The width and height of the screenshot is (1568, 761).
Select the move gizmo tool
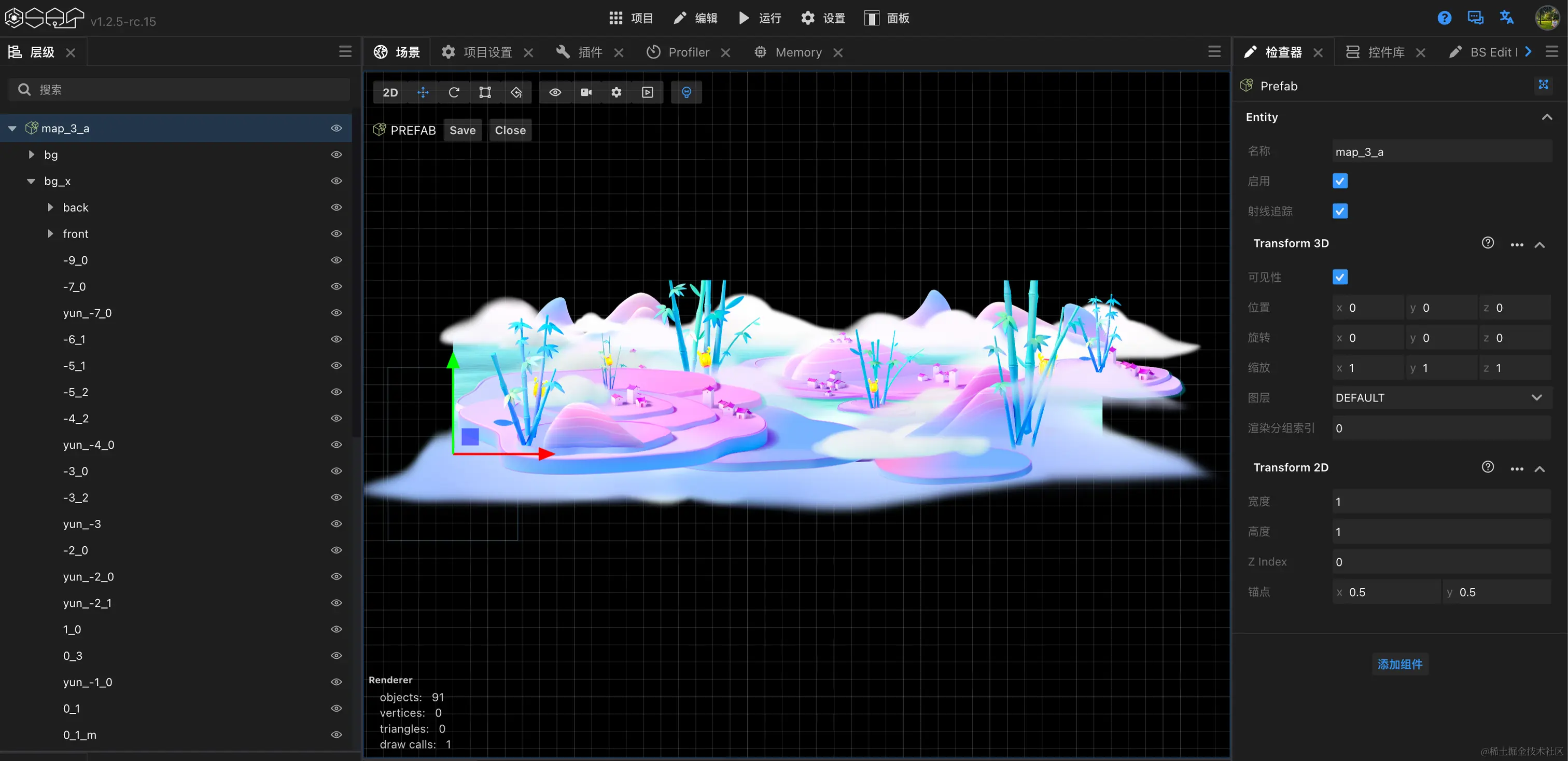tap(423, 92)
